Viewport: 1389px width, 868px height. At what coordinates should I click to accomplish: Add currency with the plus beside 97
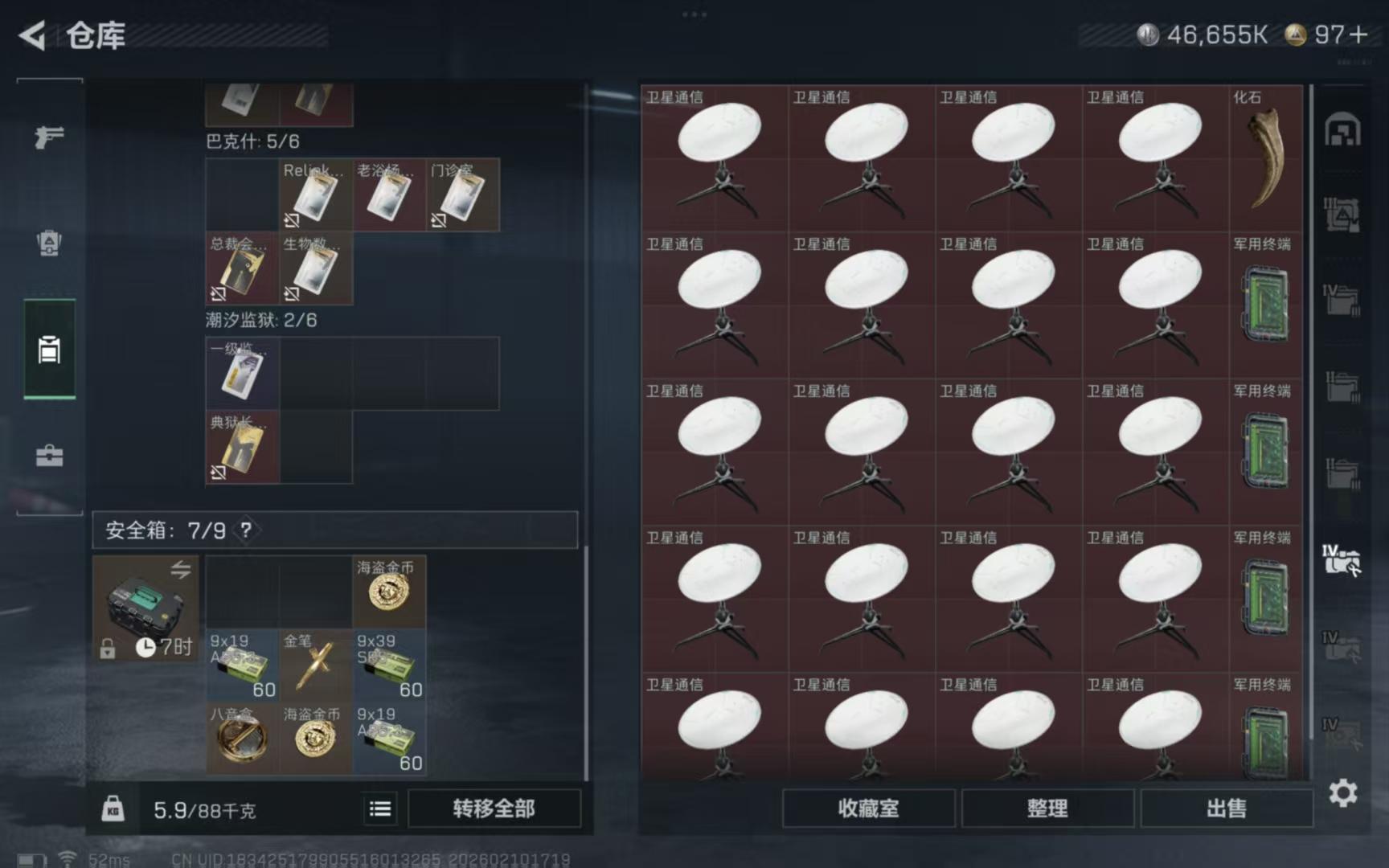tap(1359, 35)
